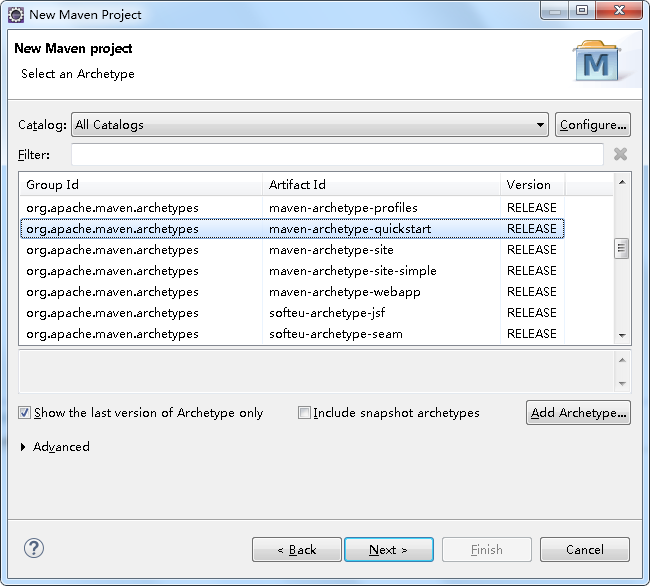
Task: Click description pane scroll down arrow
Action: click(622, 383)
